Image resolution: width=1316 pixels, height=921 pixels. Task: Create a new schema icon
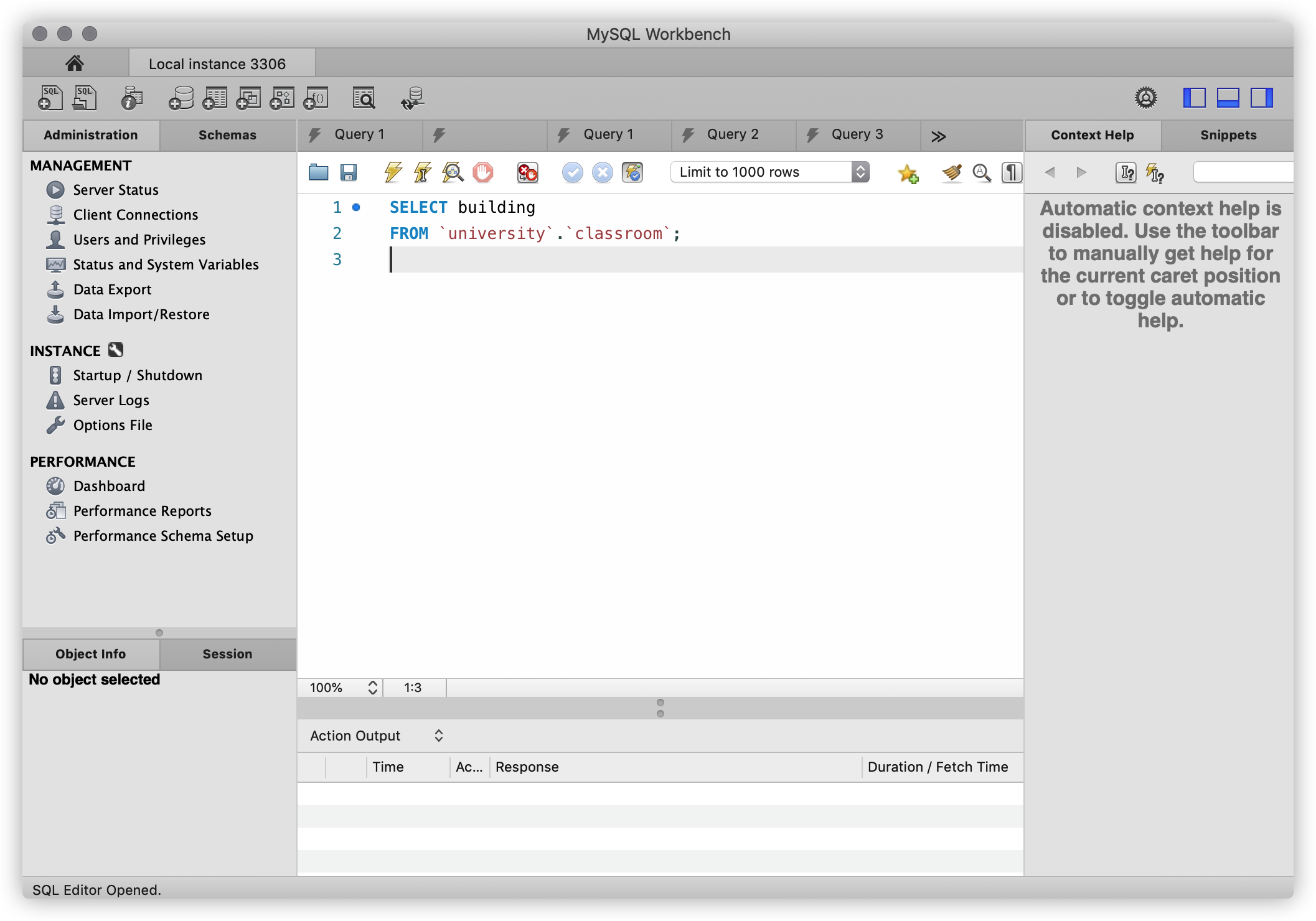[181, 98]
